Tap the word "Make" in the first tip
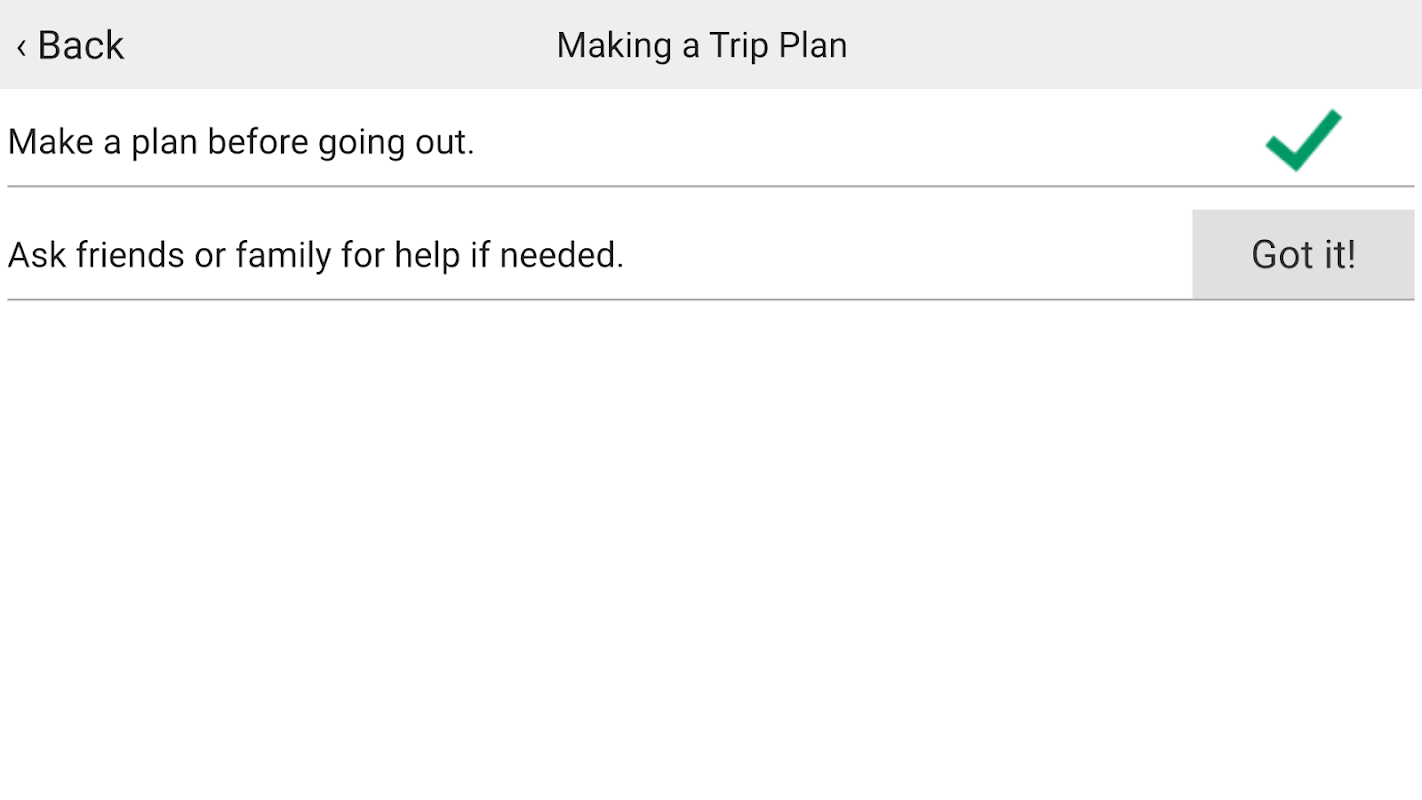Screen dimensions: 1422x800 point(50,142)
